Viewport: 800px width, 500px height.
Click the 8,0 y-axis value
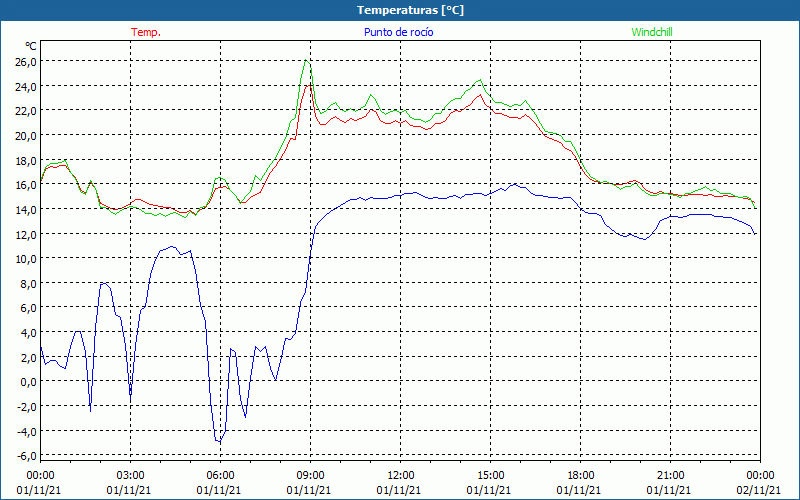click(28, 284)
